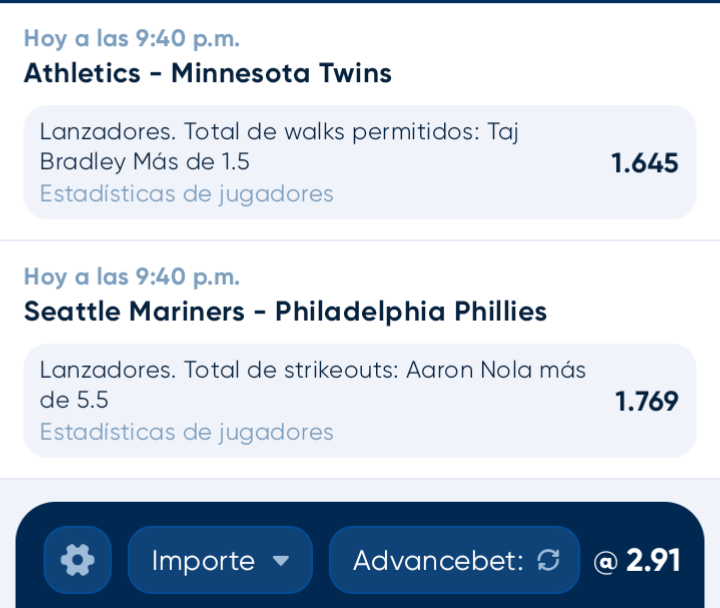Viewport: 720px width, 608px height.
Task: Click the Advancebet button
Action: [454, 560]
